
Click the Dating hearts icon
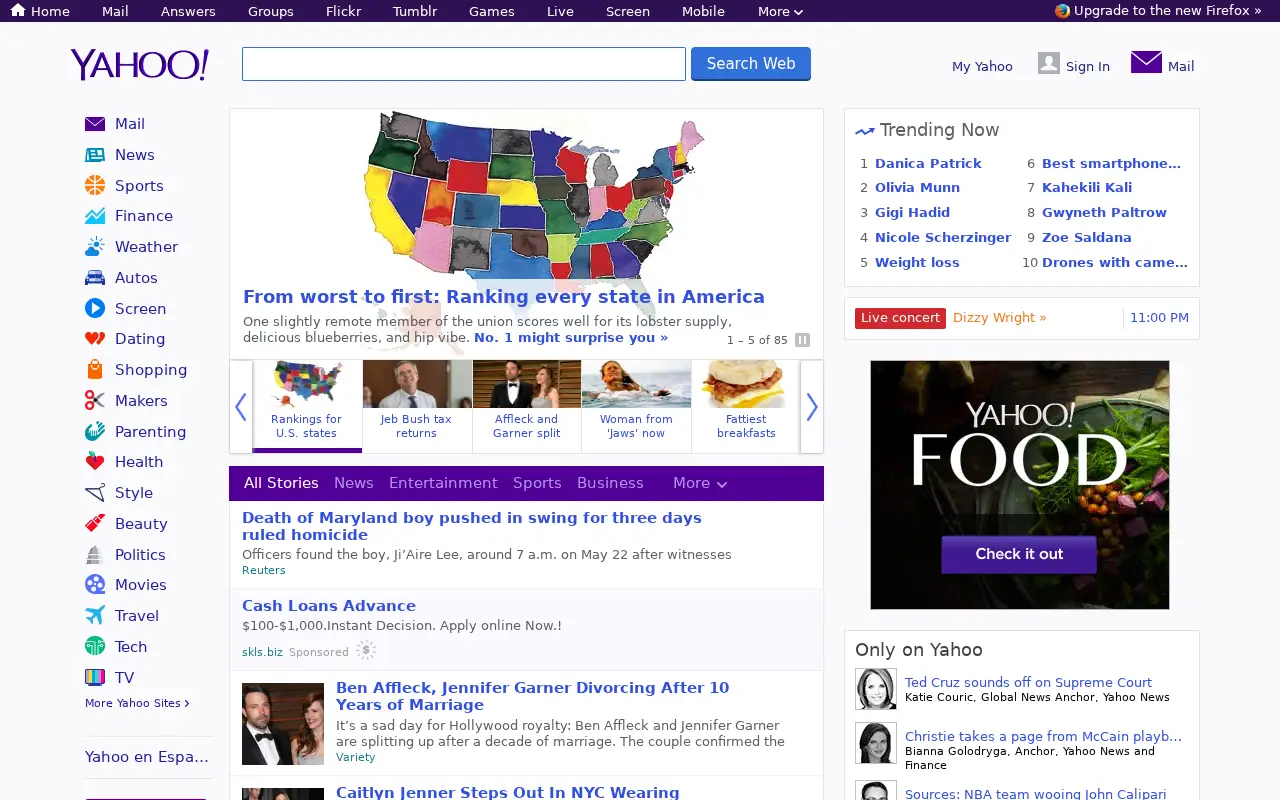pos(95,339)
